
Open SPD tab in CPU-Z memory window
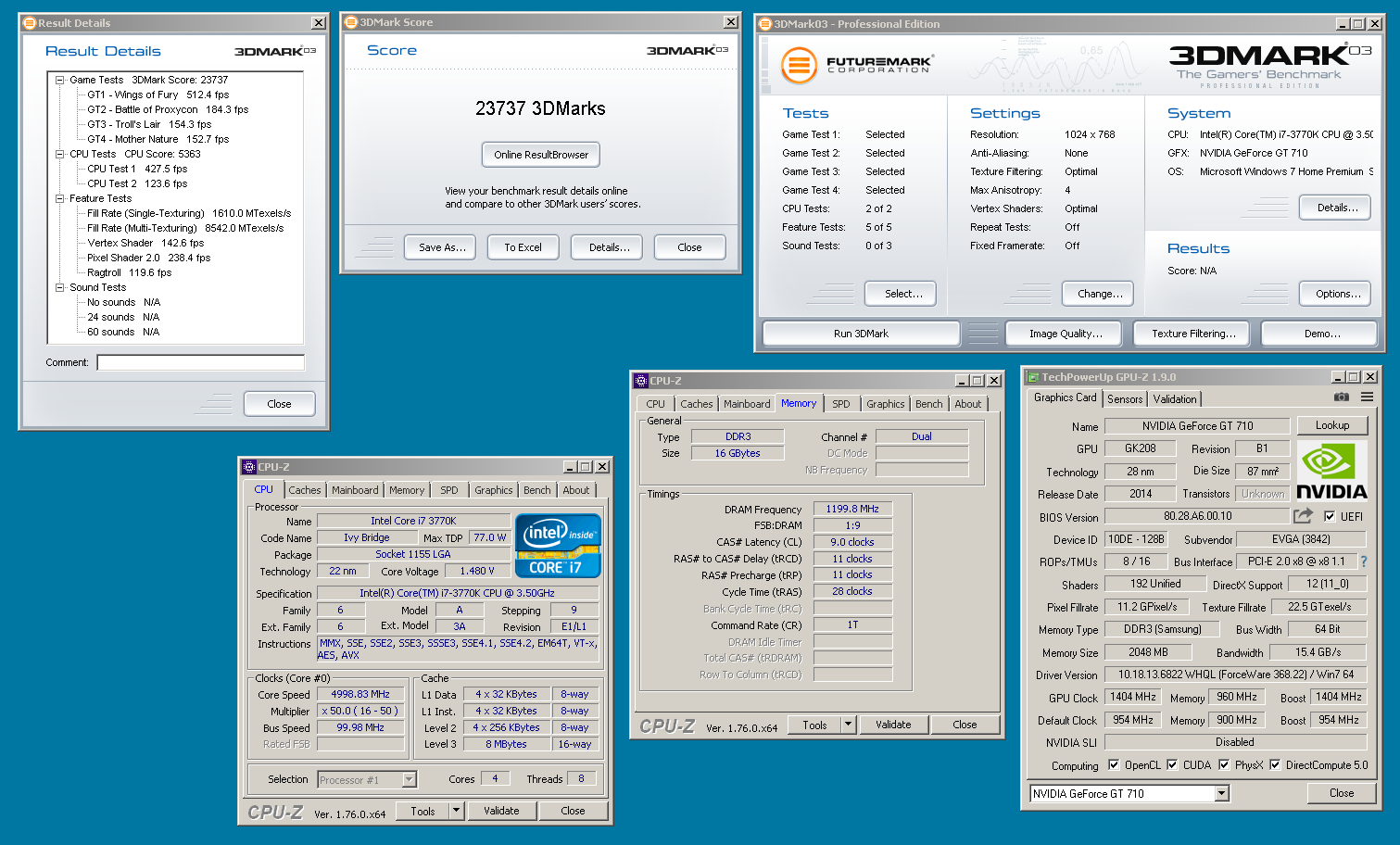(841, 404)
